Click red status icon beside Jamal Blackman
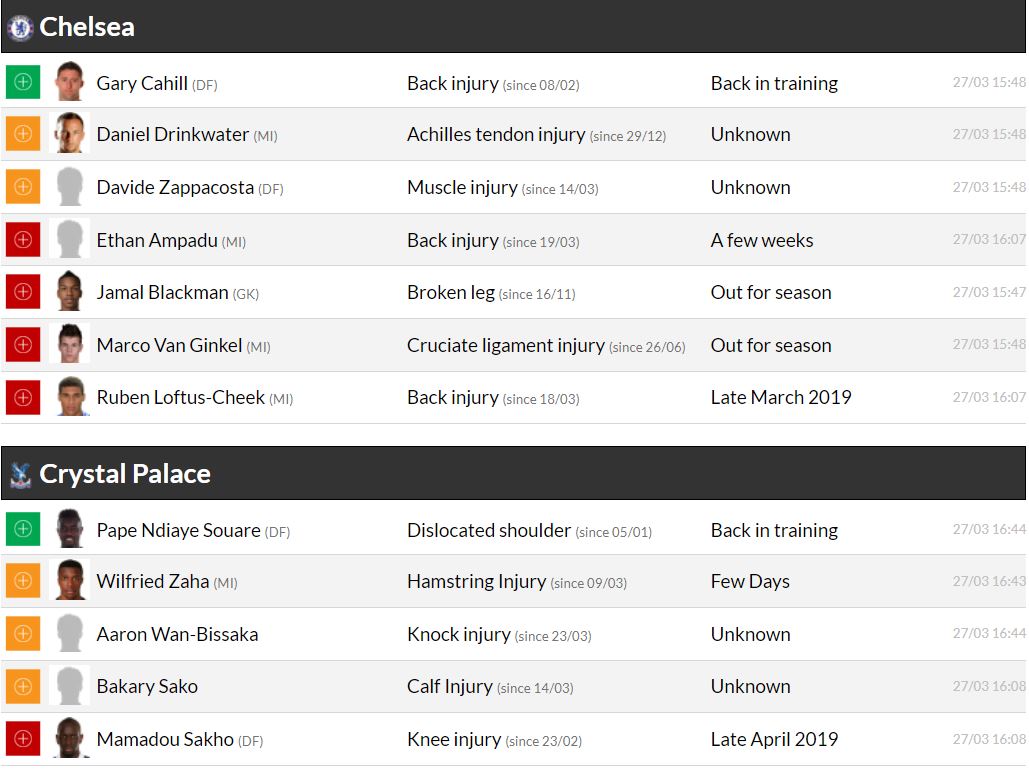Viewport: 1029px width, 771px height. point(23,292)
